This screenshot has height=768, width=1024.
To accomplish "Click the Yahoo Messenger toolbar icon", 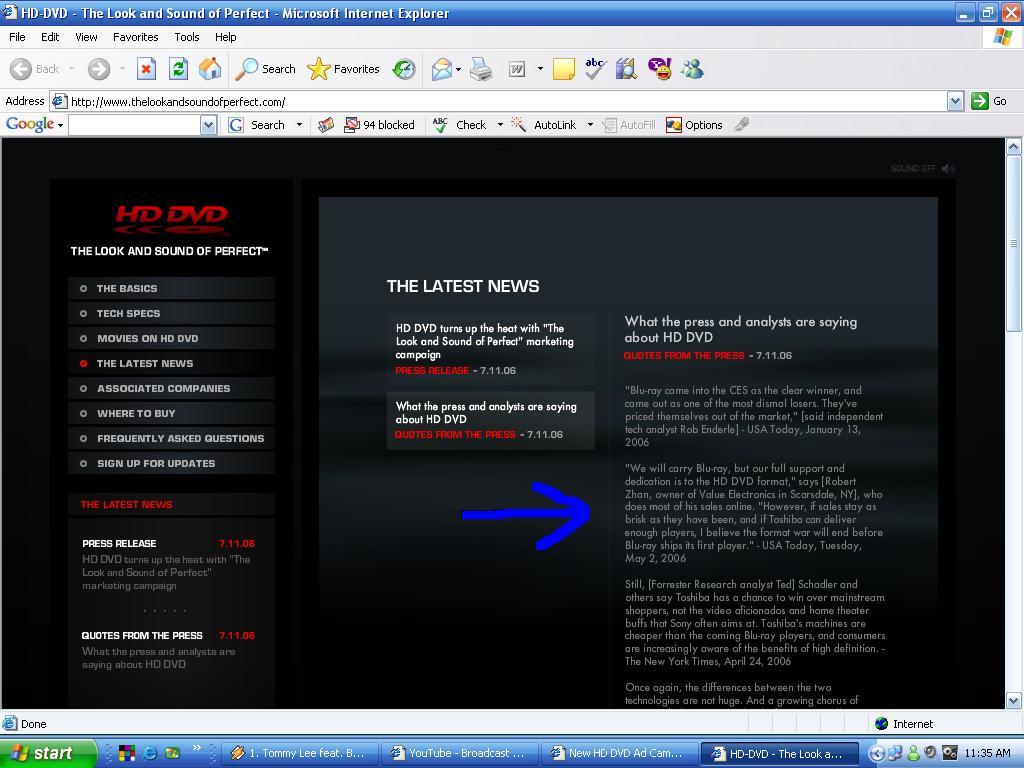I will tap(660, 69).
